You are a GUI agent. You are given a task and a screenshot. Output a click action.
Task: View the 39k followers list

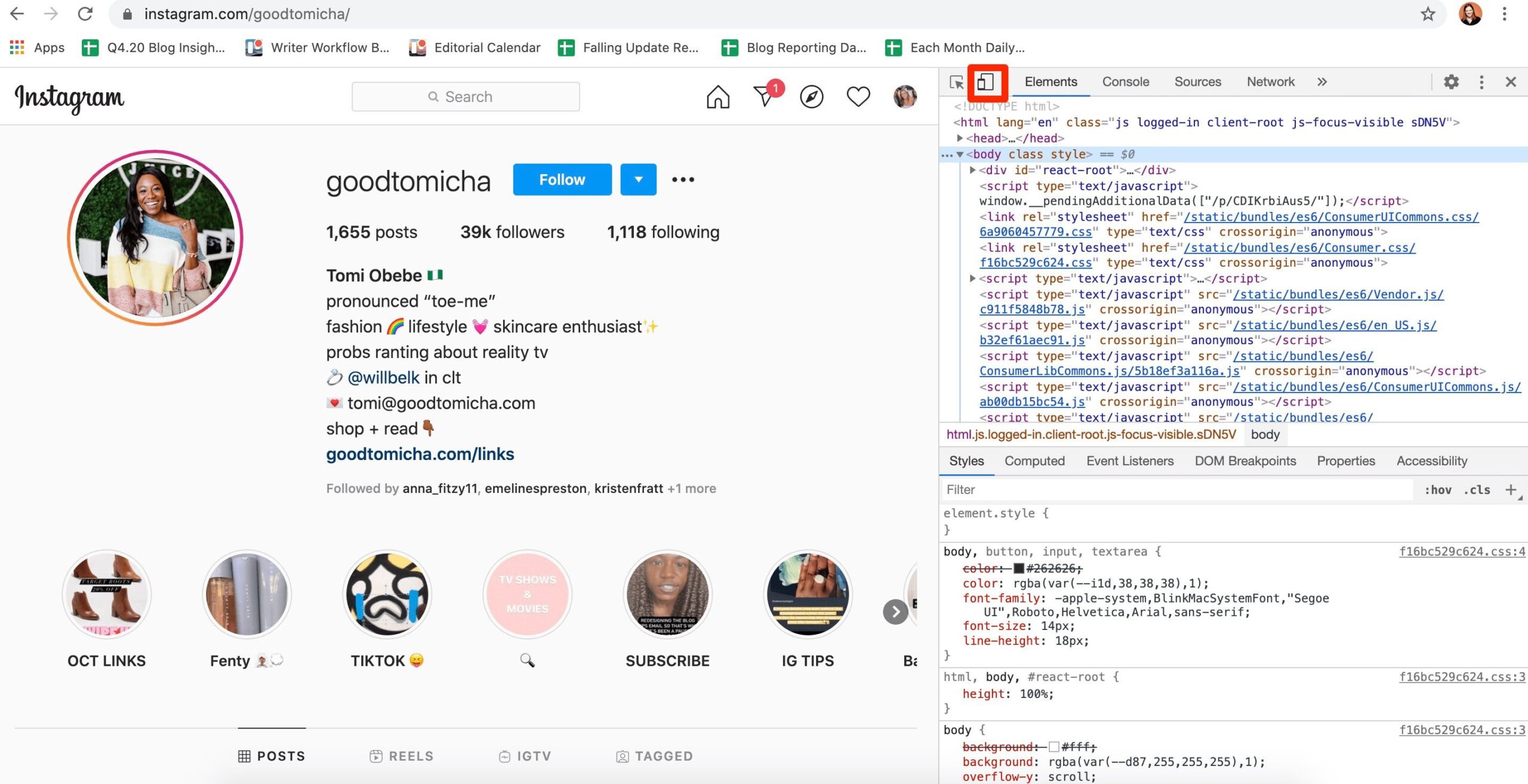(x=512, y=232)
